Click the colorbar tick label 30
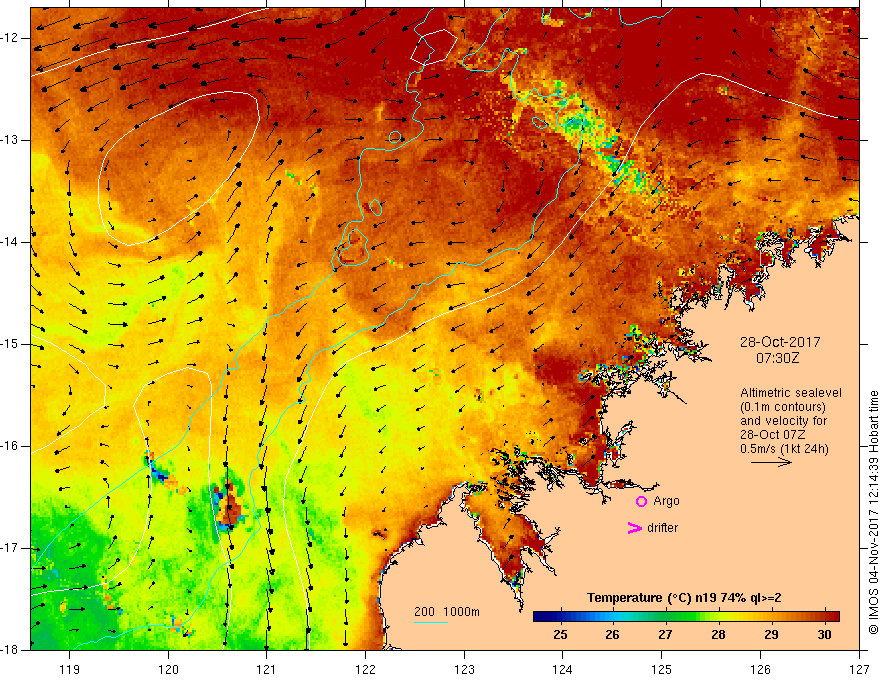Image resolution: width=880 pixels, height=680 pixels. click(824, 635)
